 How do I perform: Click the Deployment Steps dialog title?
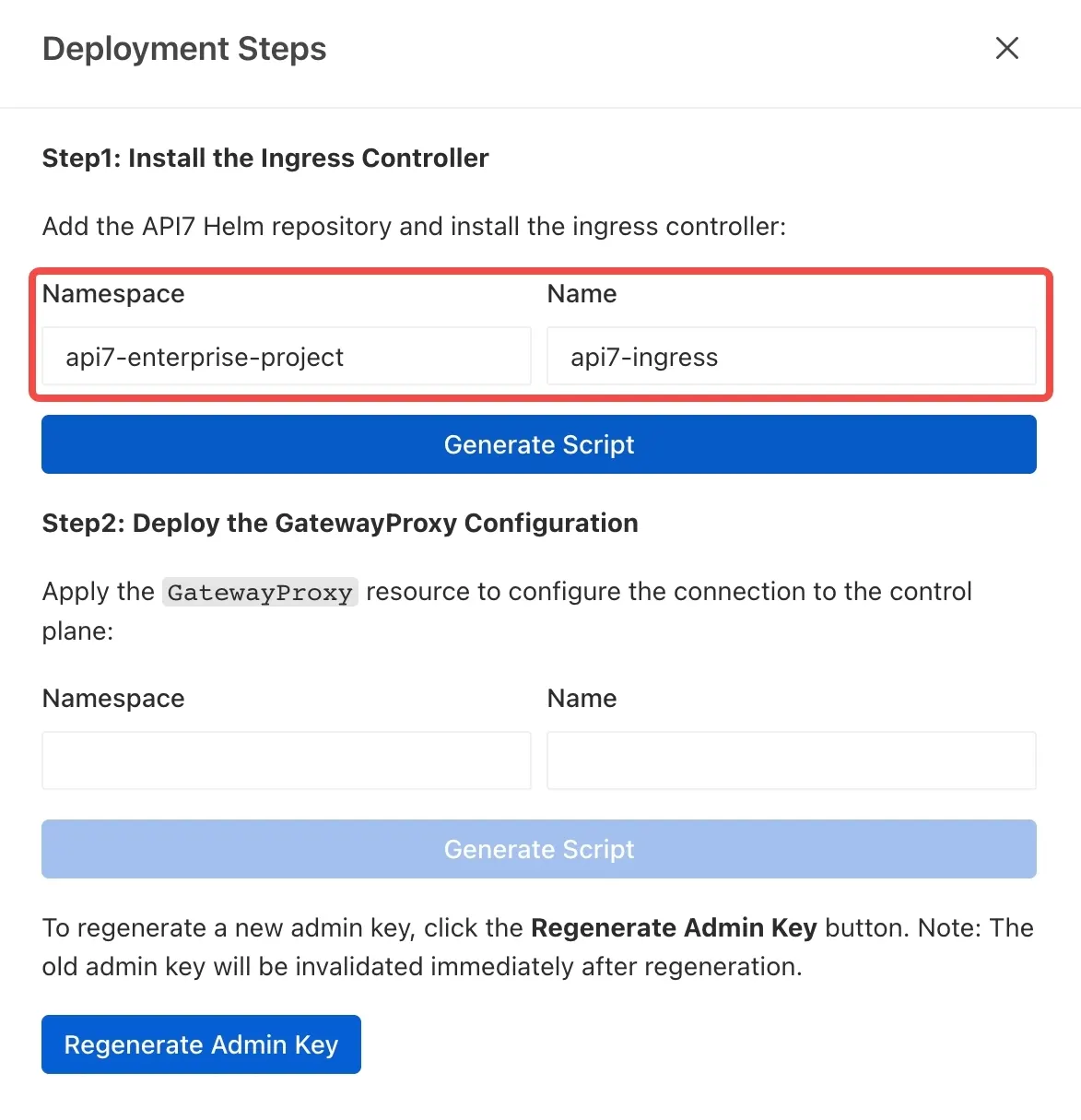tap(183, 48)
